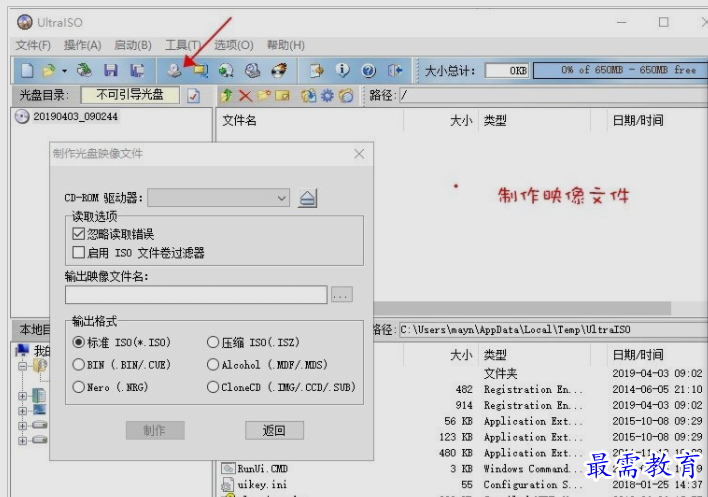
Task: Click the 大小总计 0KB value box
Action: click(507, 70)
